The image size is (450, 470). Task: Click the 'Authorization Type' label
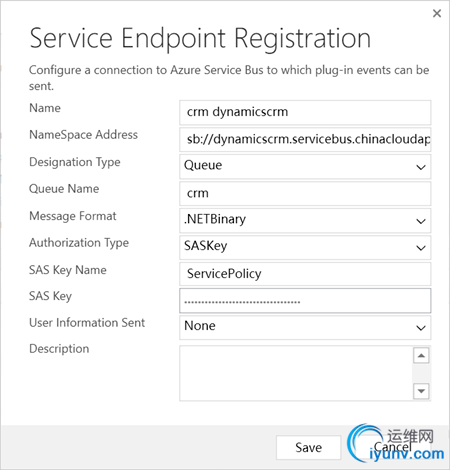[79, 243]
